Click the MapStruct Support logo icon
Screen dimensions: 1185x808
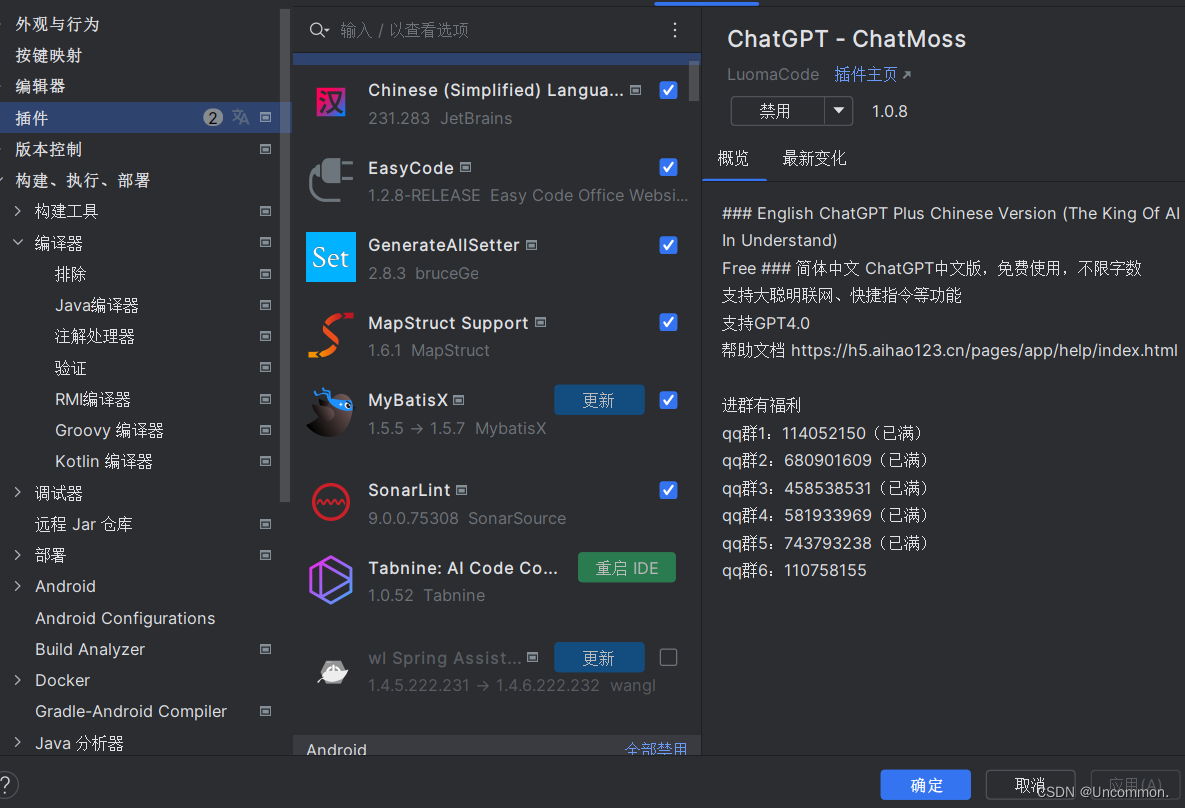point(331,335)
